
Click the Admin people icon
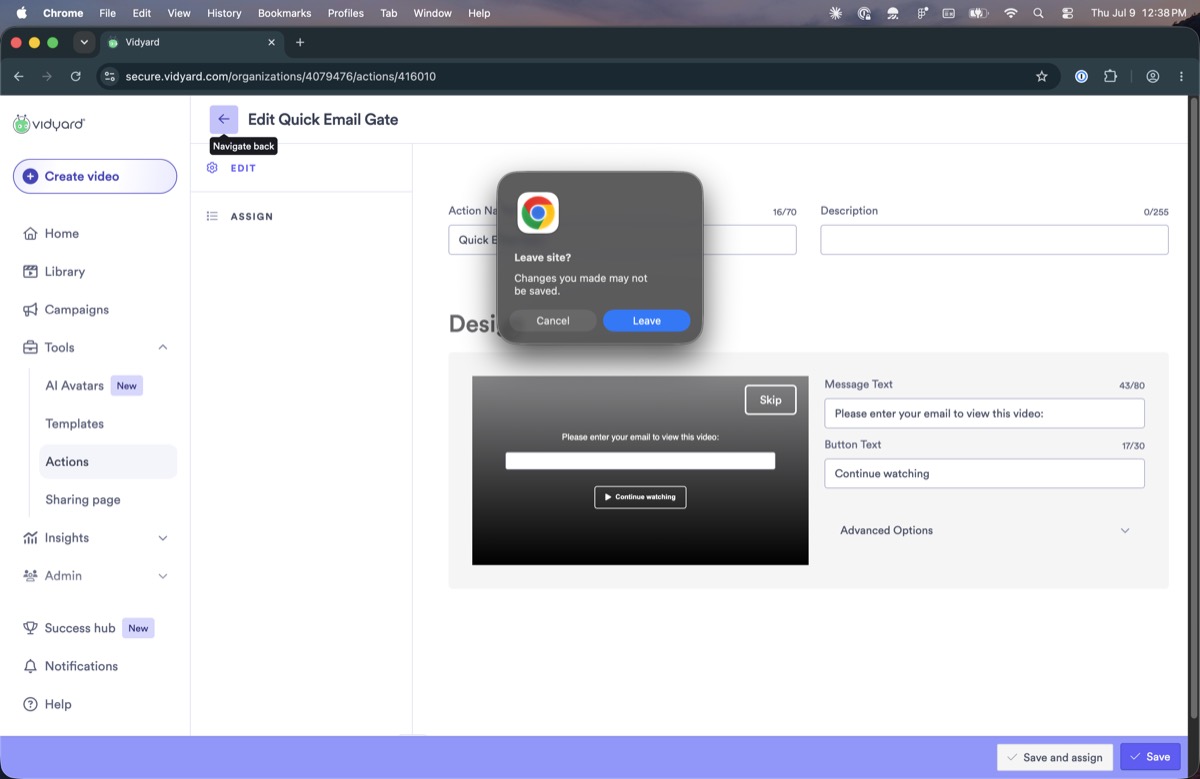coord(30,575)
